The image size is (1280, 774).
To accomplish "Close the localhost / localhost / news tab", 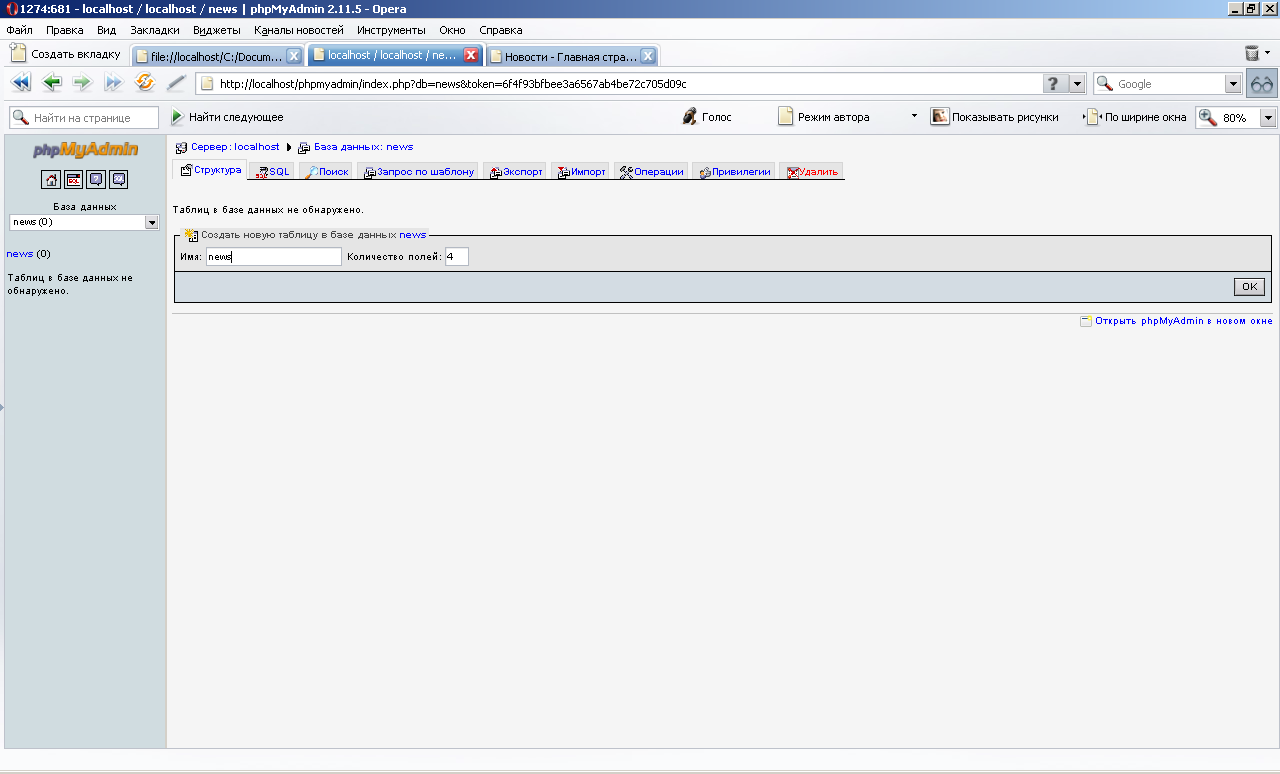I will click(471, 55).
